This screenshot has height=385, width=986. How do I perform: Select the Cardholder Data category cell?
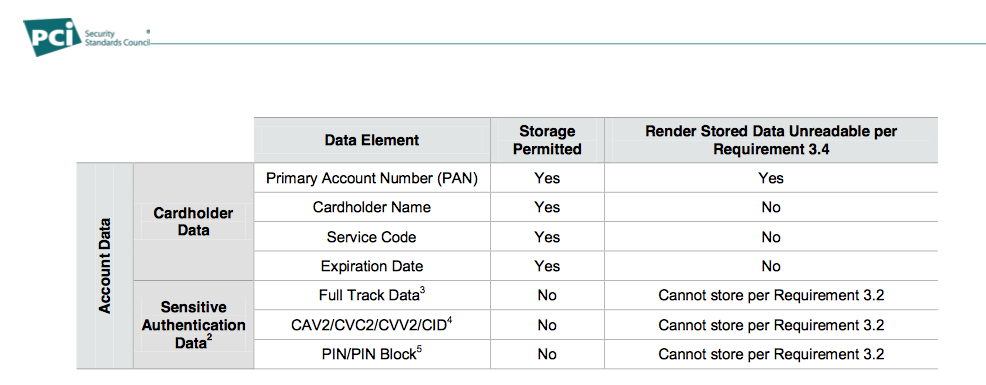(x=194, y=221)
